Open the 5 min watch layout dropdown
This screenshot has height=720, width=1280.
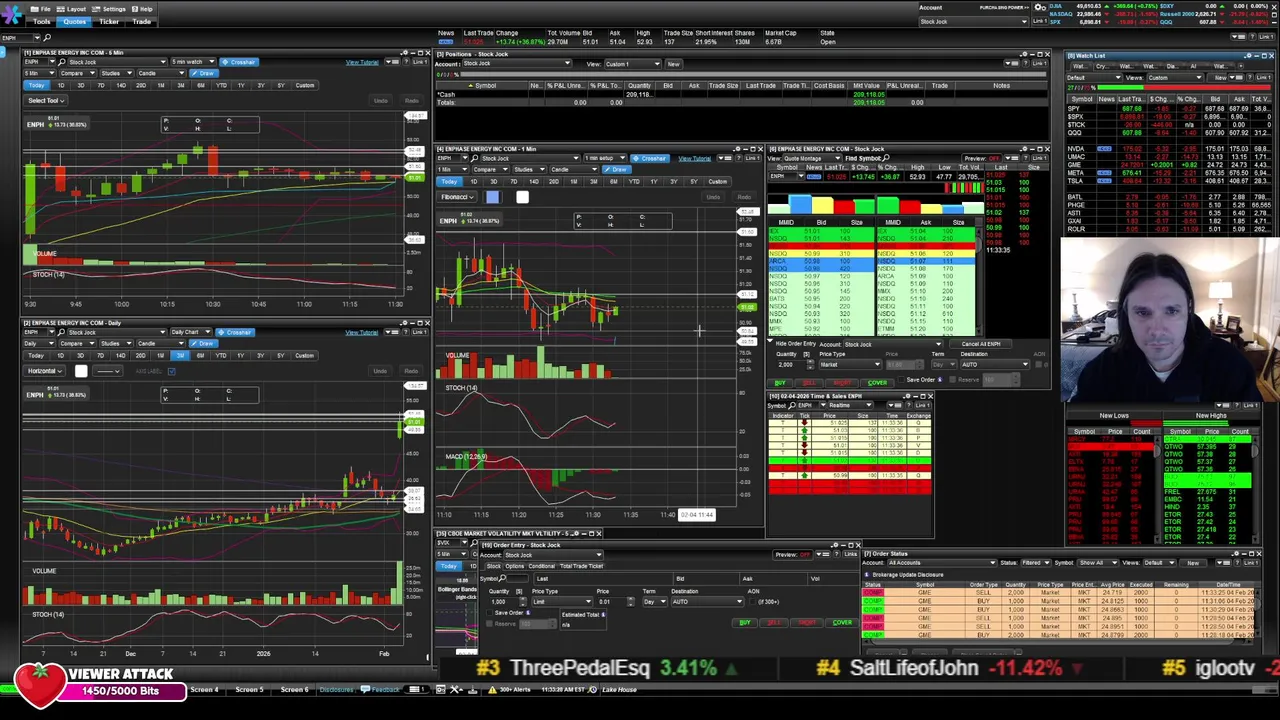193,62
